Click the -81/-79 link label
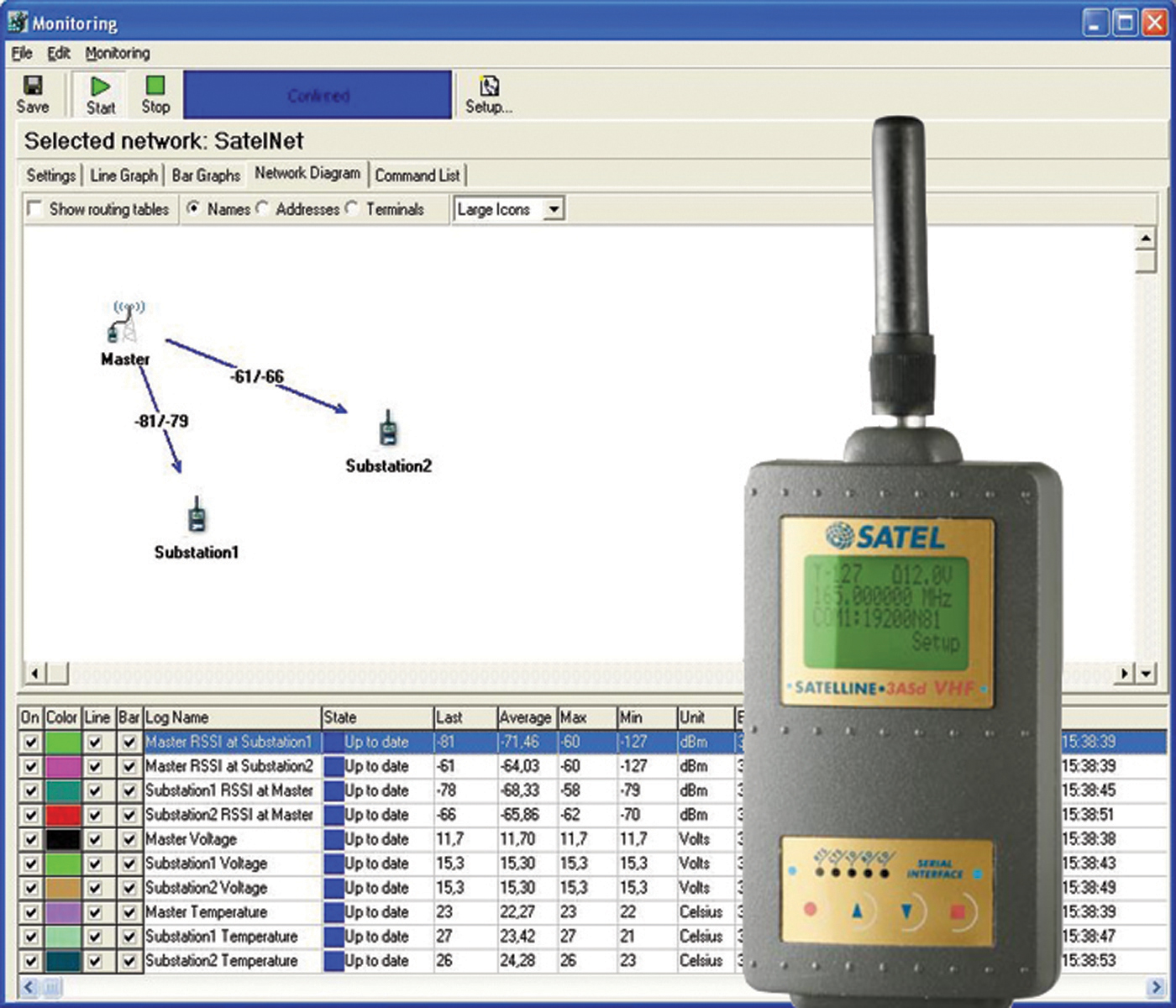 tap(161, 421)
